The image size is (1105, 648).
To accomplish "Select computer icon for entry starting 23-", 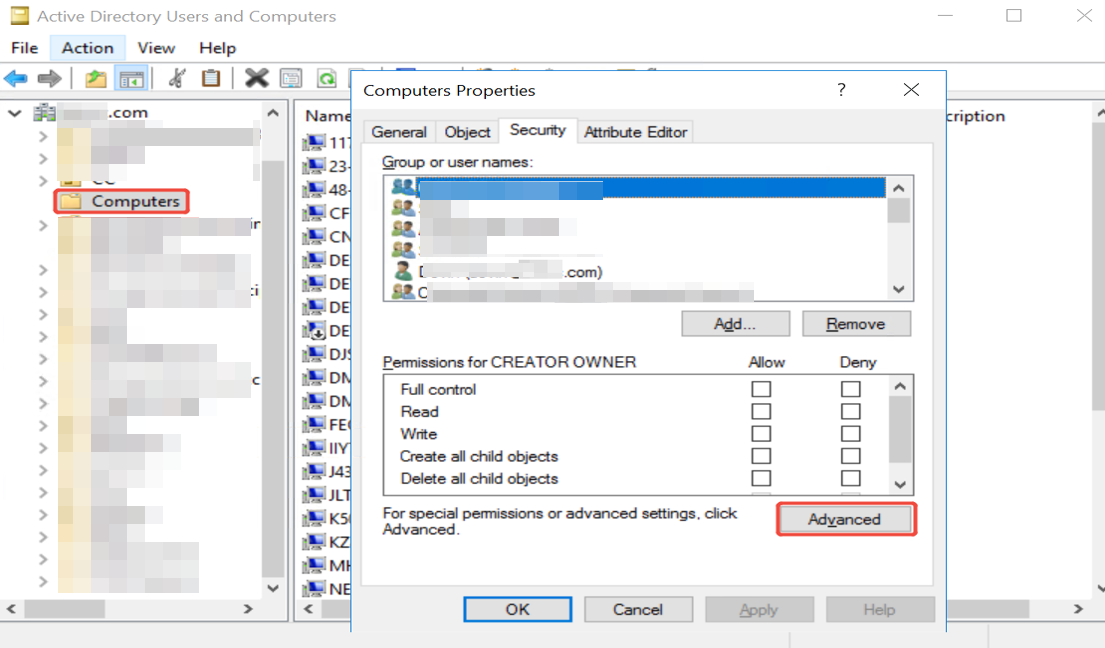I will point(314,166).
